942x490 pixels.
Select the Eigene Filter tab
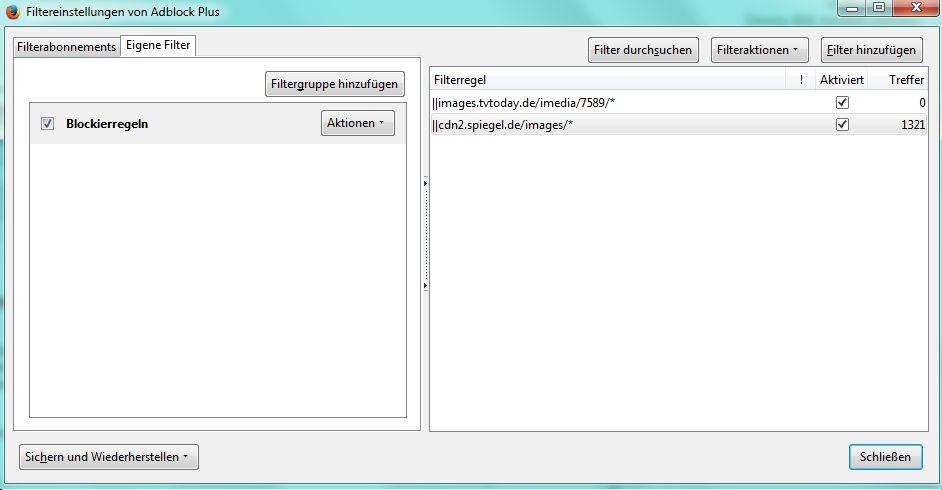click(x=158, y=45)
